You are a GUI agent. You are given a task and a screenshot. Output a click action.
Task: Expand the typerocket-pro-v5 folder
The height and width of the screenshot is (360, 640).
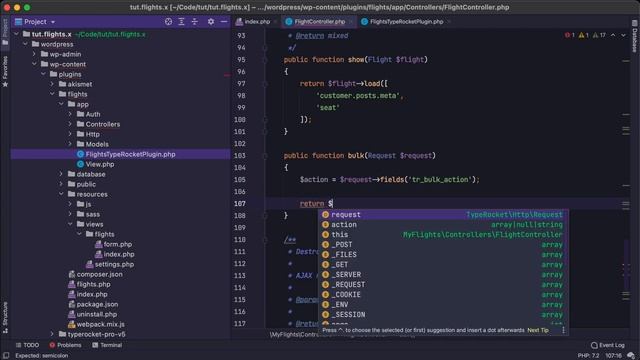click(52, 334)
